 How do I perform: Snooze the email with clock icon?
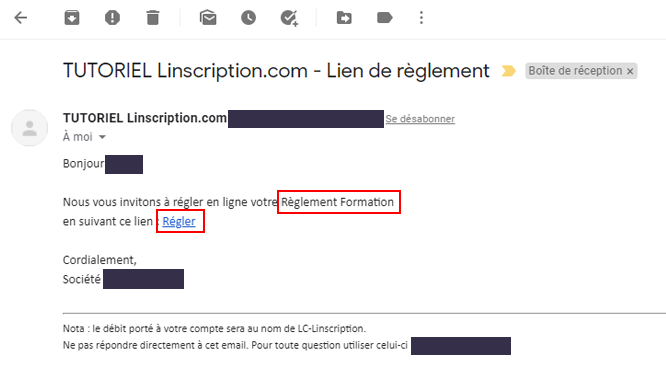point(248,18)
